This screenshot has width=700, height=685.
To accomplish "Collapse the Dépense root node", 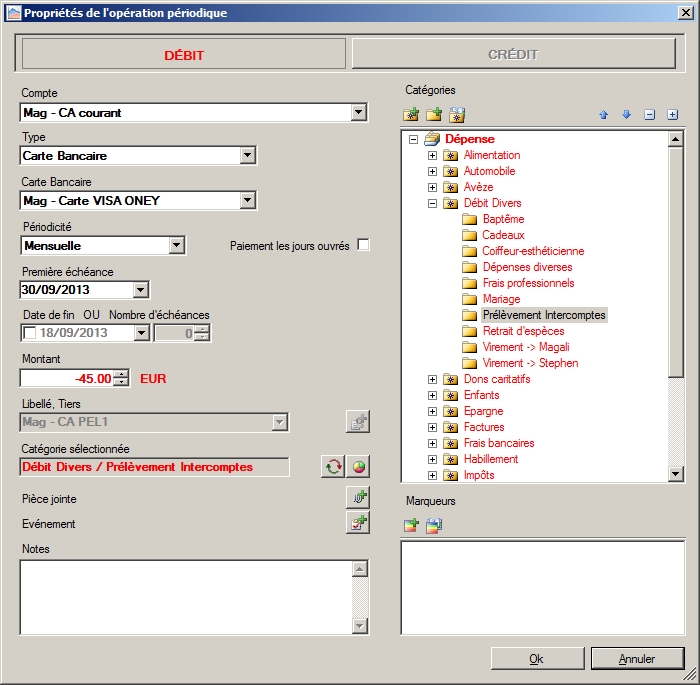I will click(413, 139).
